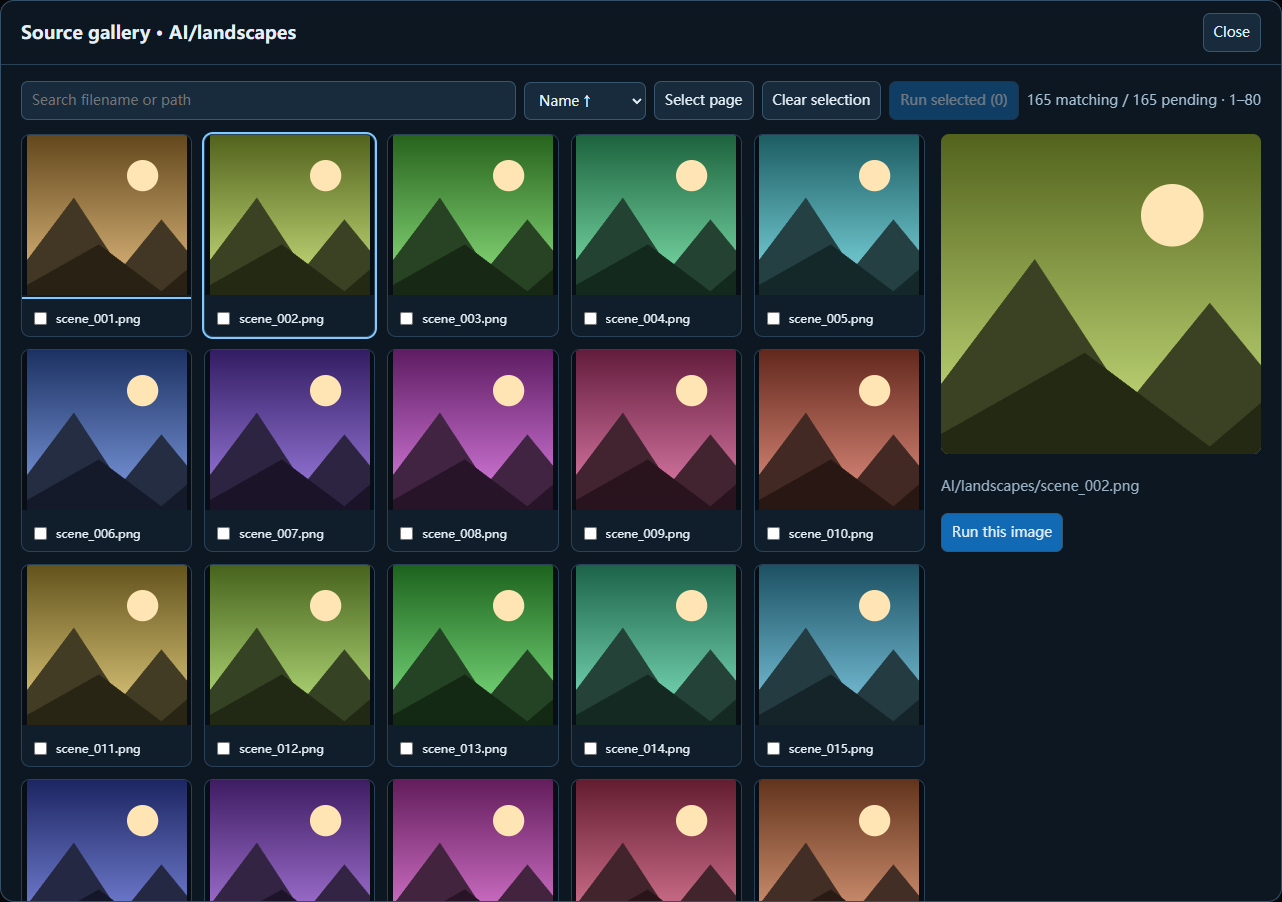
Task: Check the scene_013.png checkbox
Action: 406,749
